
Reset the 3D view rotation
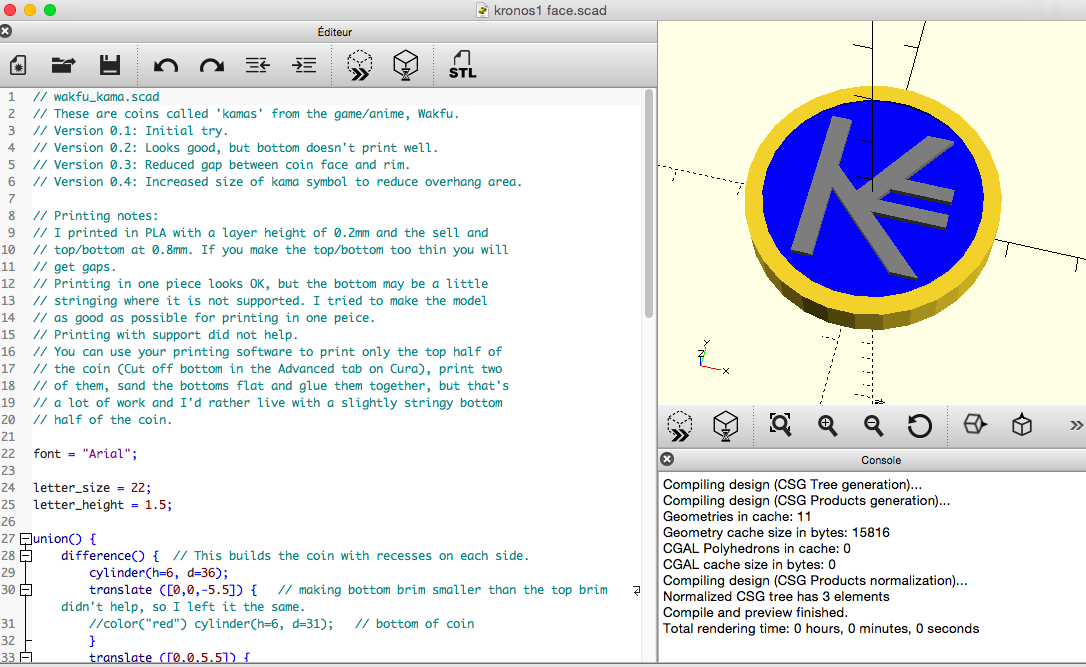(919, 425)
